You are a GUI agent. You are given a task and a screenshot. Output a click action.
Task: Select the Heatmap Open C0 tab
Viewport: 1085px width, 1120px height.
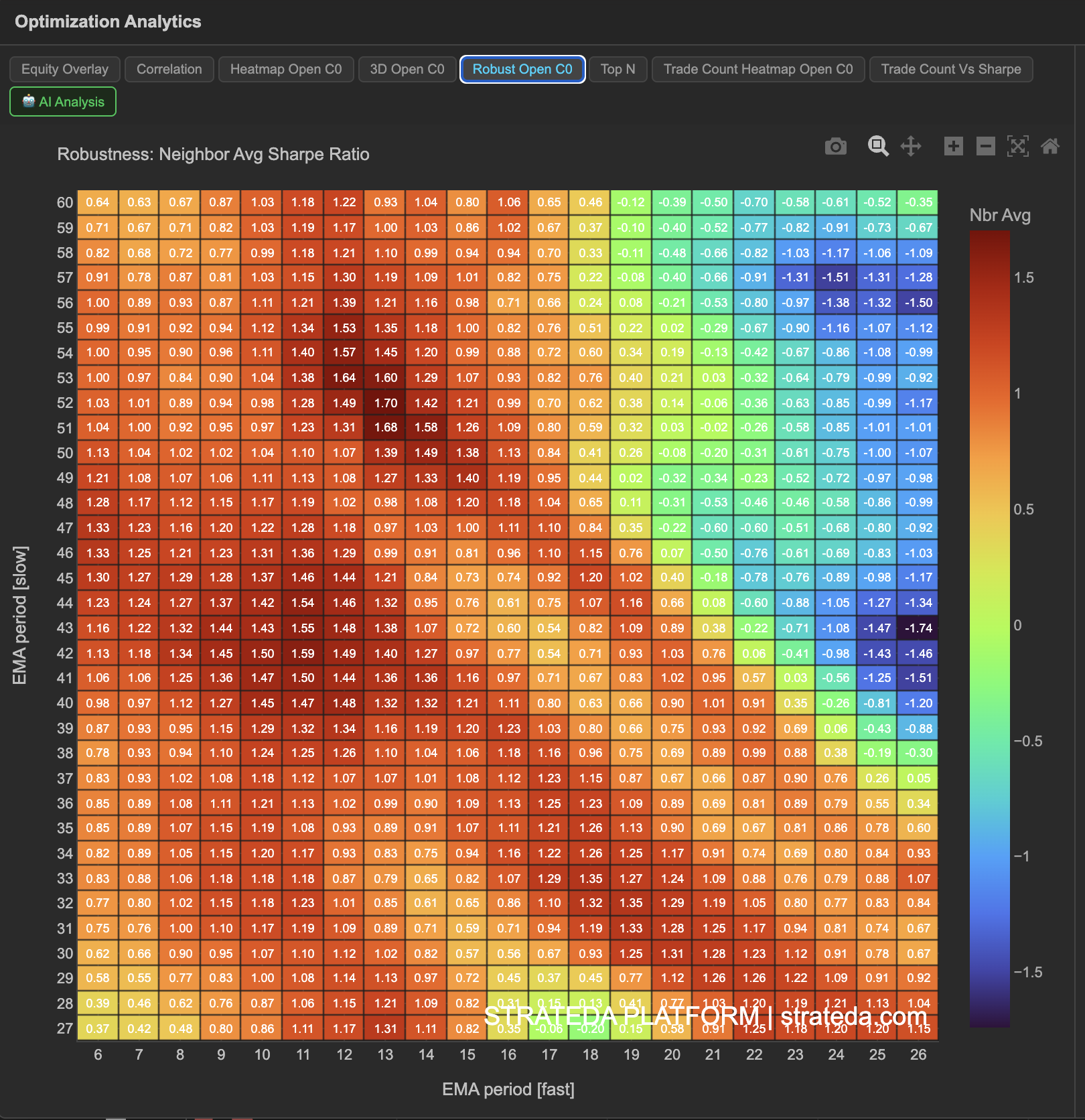pos(286,69)
